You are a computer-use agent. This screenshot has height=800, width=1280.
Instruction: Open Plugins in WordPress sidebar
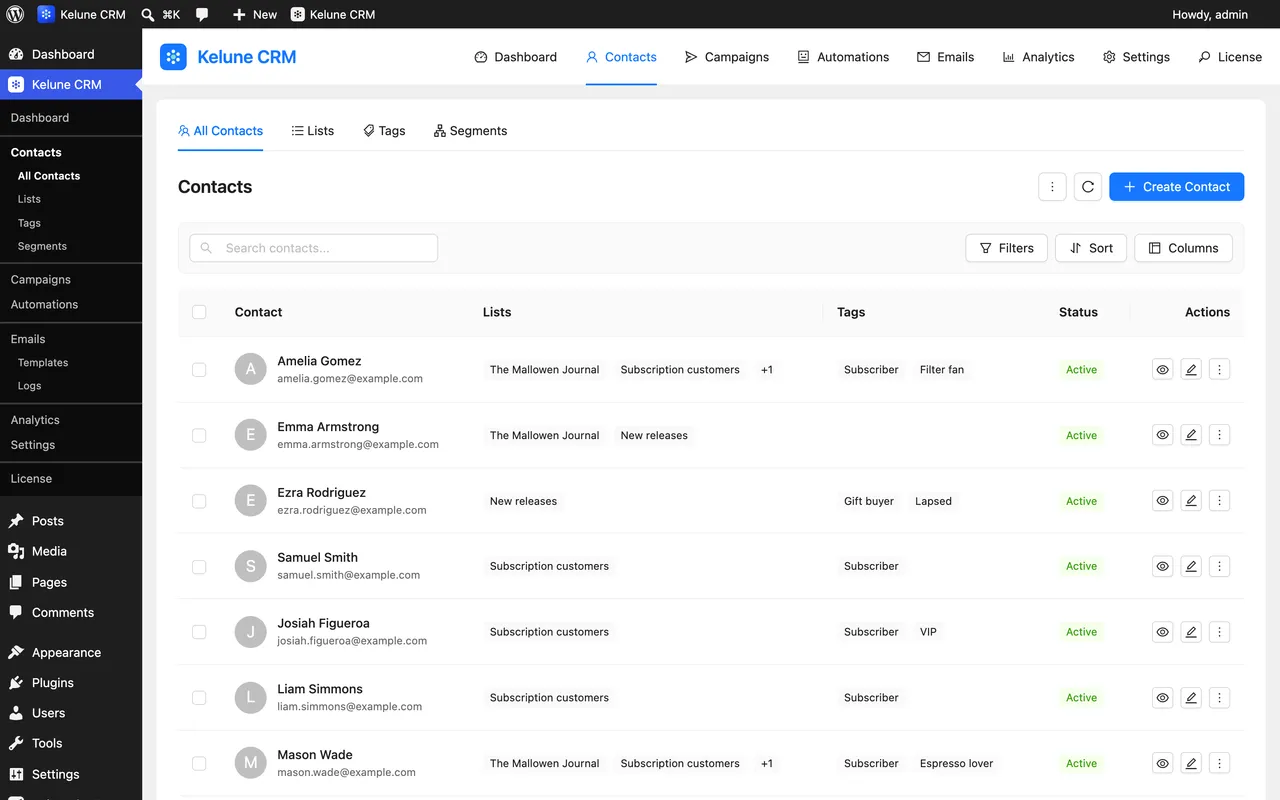tap(52, 683)
